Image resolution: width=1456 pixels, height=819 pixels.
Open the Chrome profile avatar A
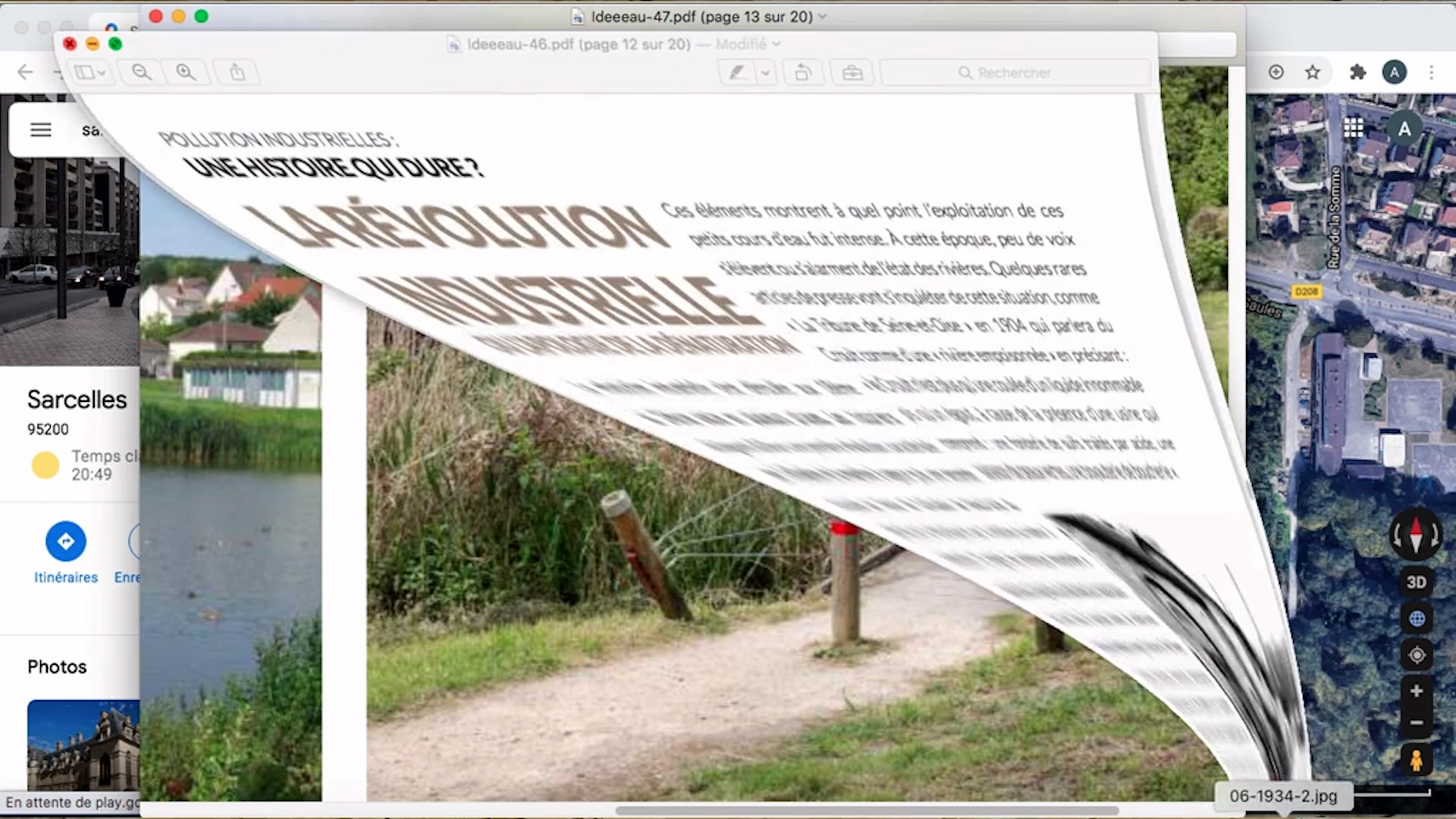tap(1395, 72)
